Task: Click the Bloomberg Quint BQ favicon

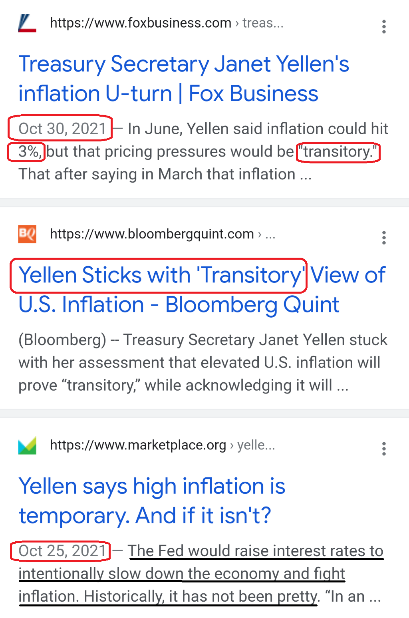Action: pos(27,234)
